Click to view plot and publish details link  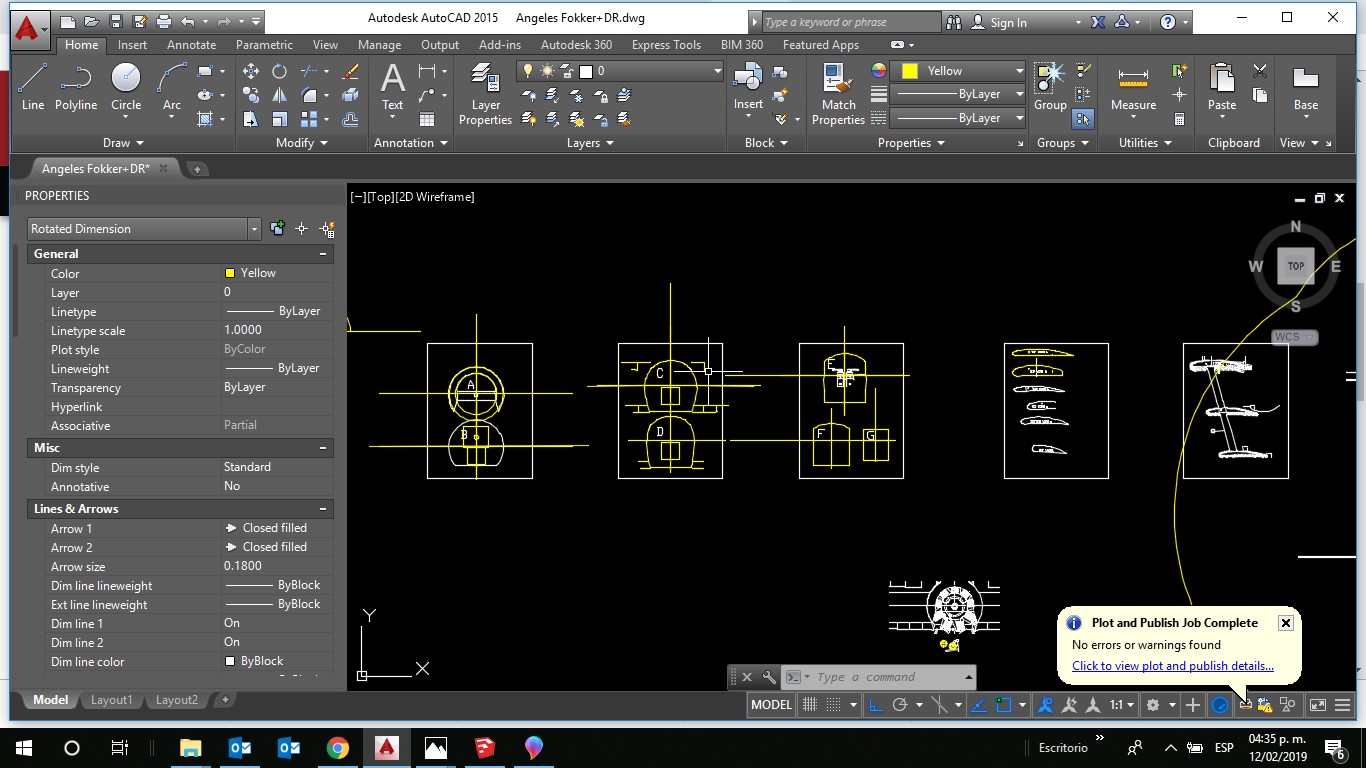point(1173,666)
